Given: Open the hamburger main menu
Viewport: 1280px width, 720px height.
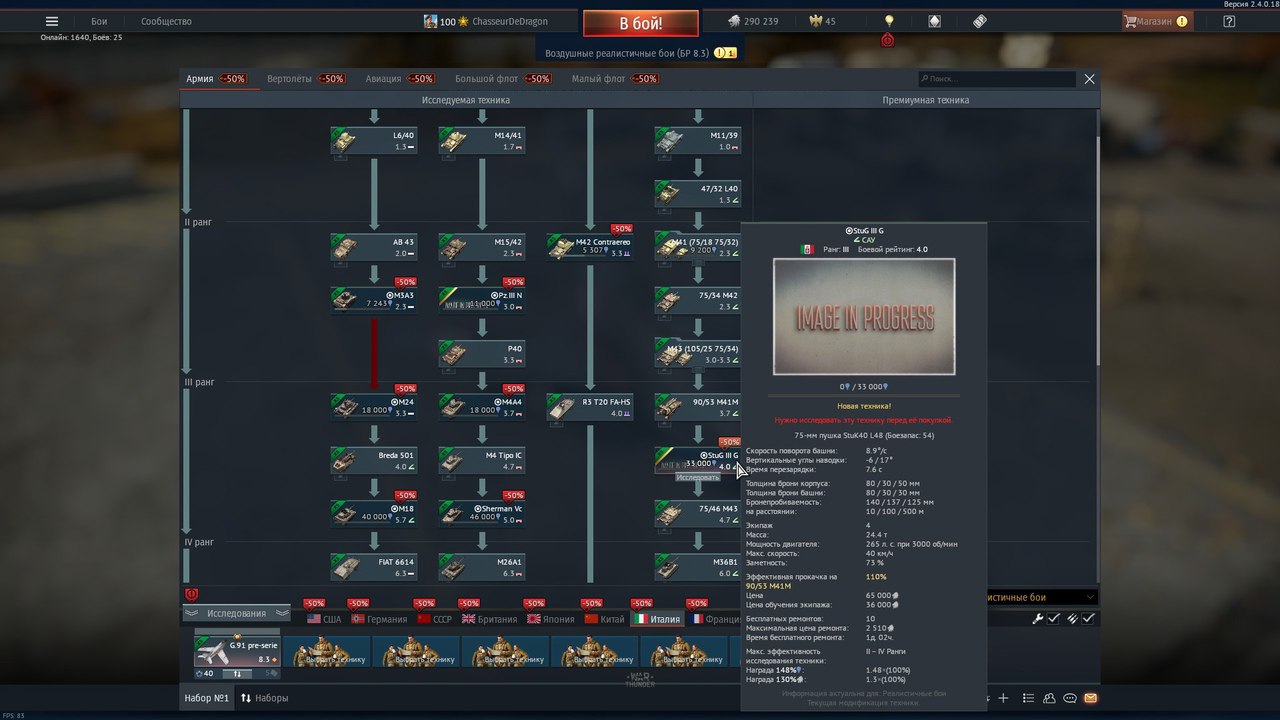Looking at the screenshot, I should (52, 21).
